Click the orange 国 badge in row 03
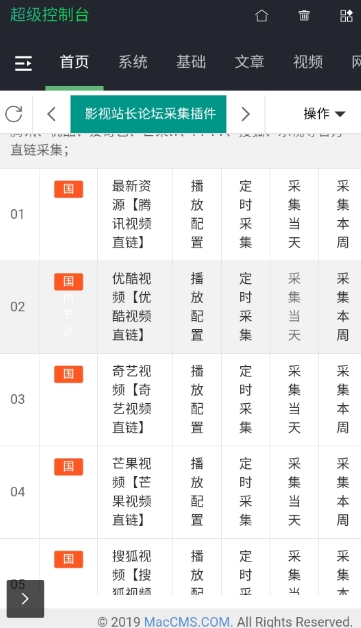 click(x=69, y=374)
